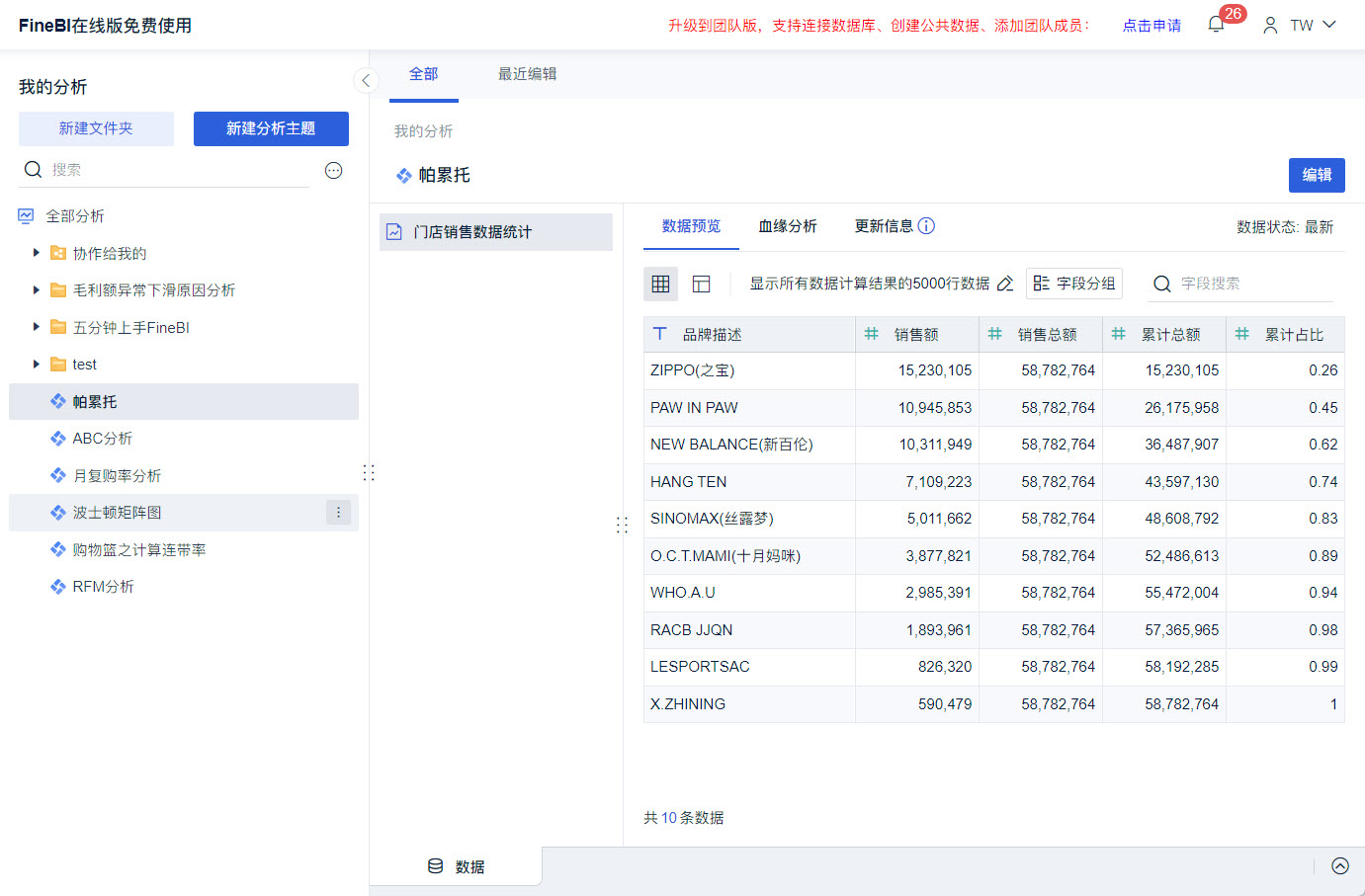Viewport: 1365px width, 896px height.
Task: Select the 数据 bottom tab
Action: click(x=456, y=866)
